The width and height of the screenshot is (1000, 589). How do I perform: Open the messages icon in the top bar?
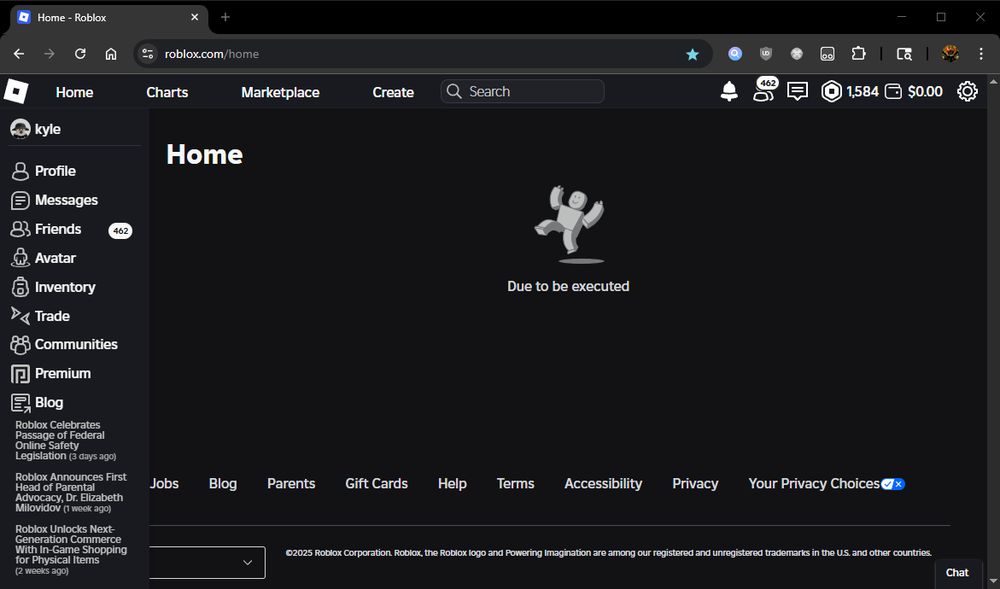click(797, 92)
